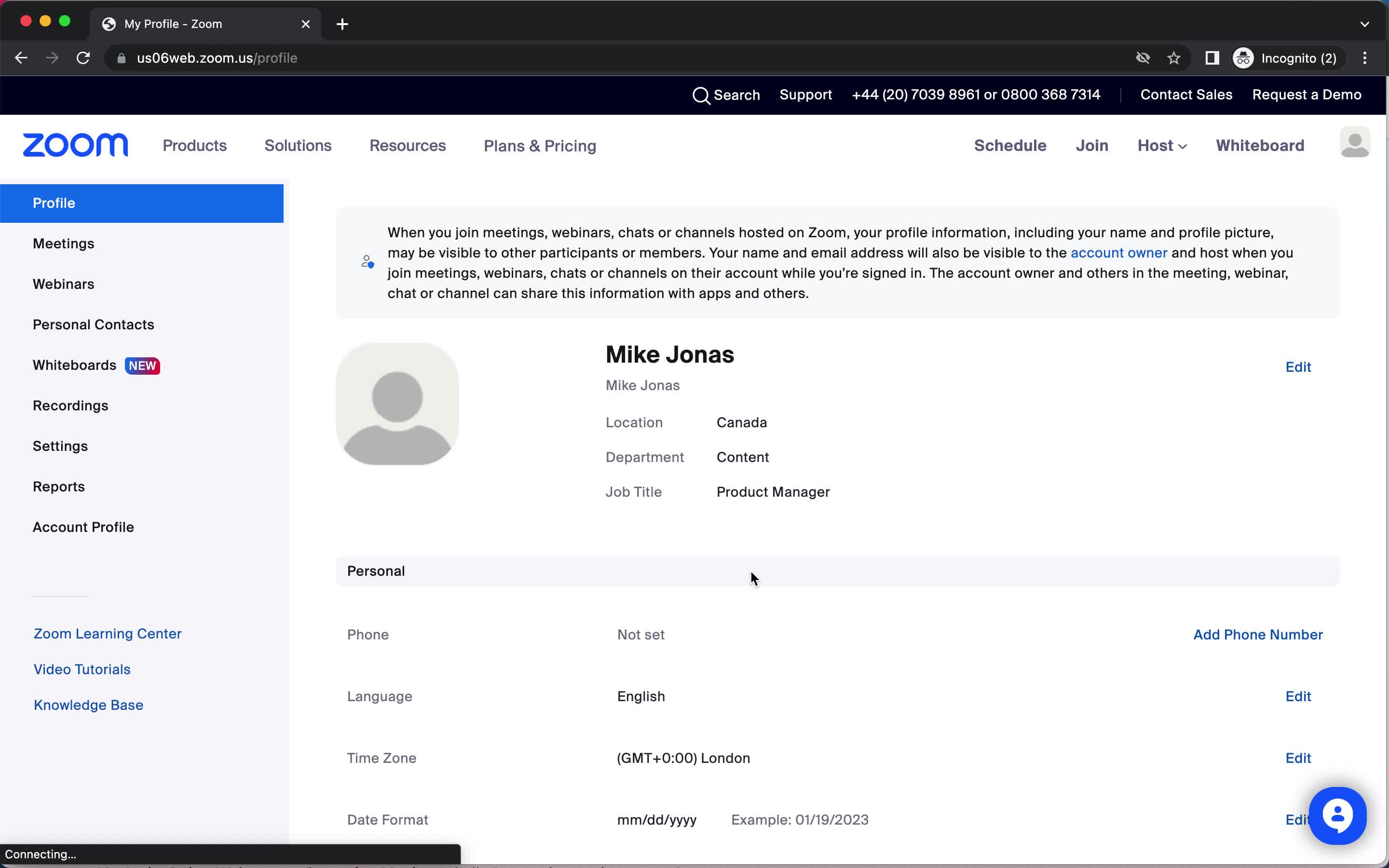Edit the Language setting

(1298, 696)
